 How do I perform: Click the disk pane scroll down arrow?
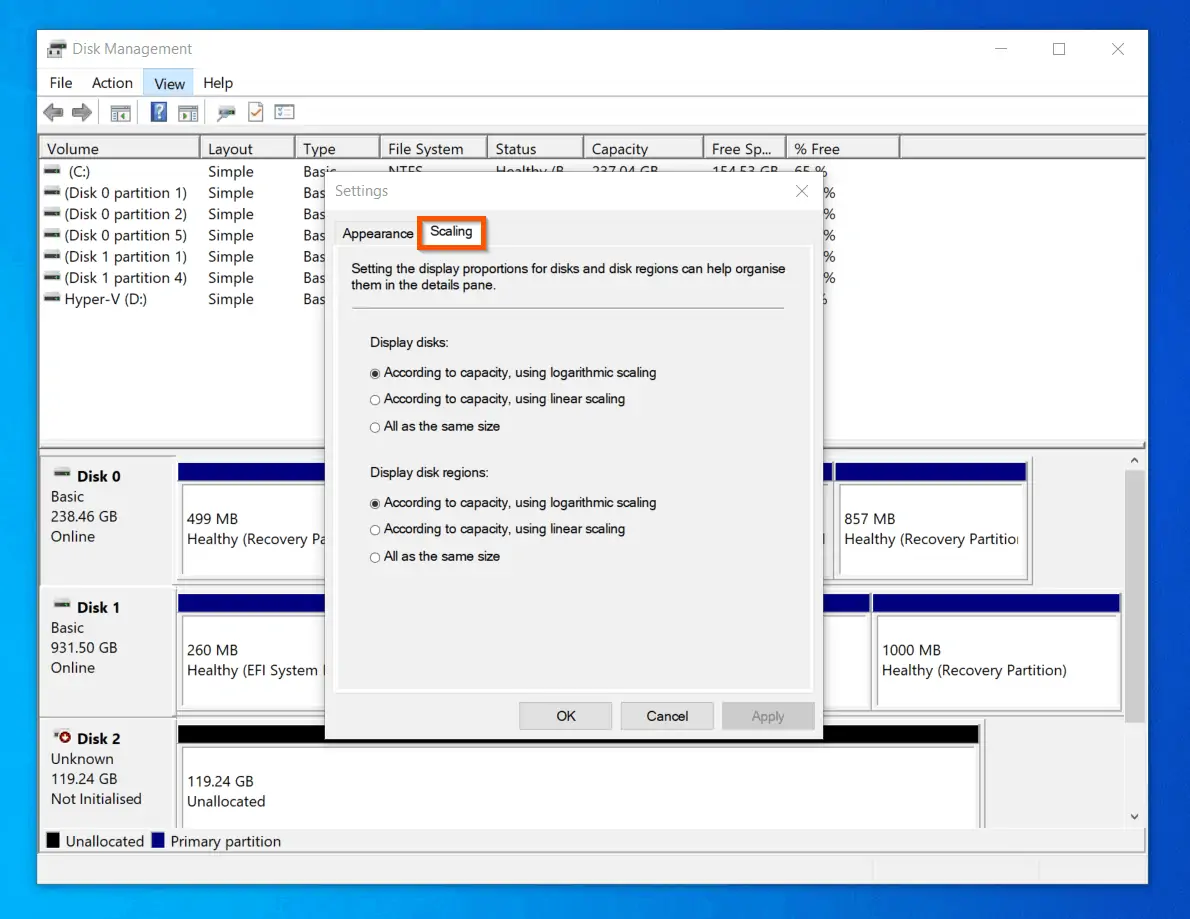[1134, 817]
